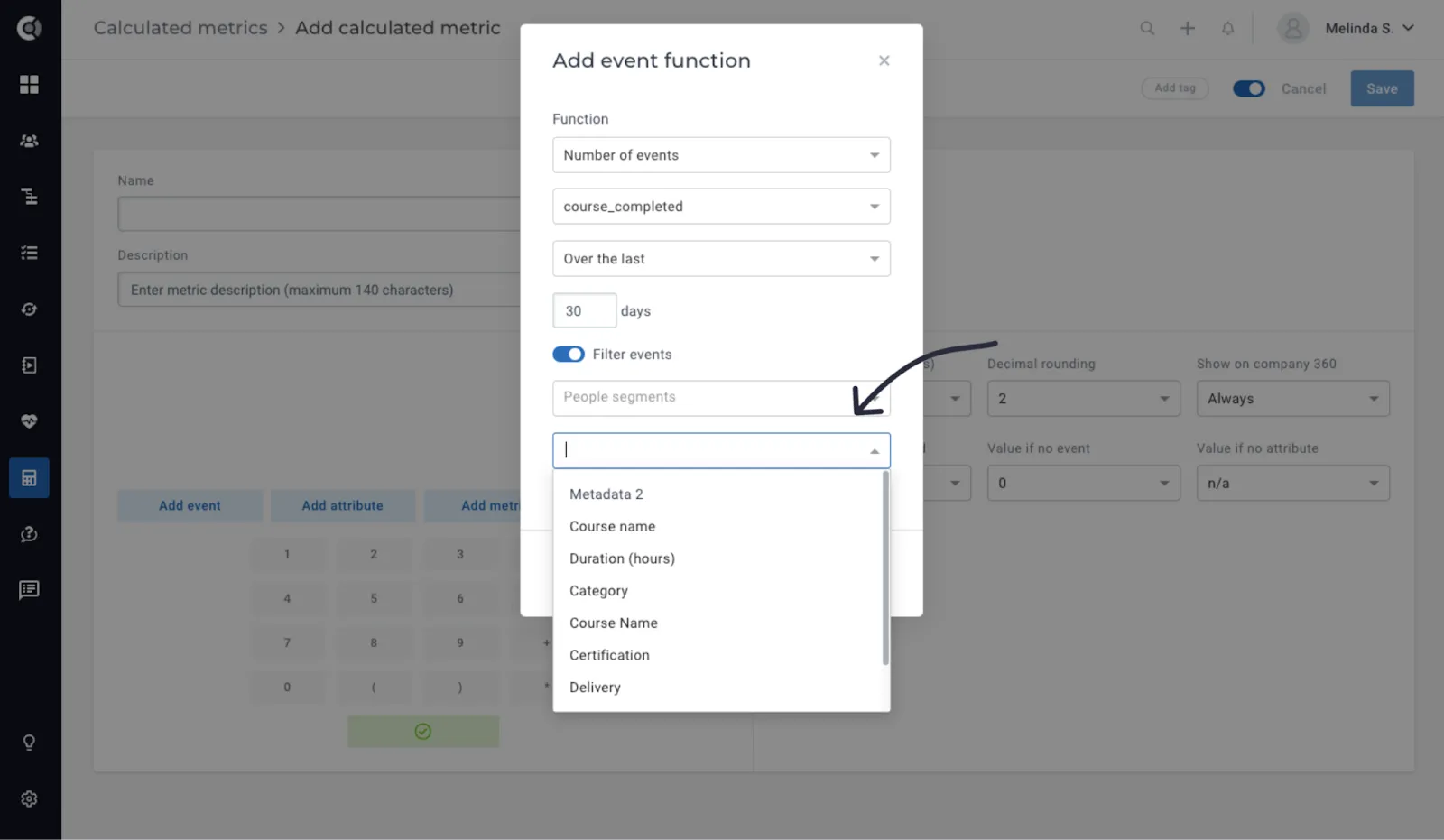The width and height of the screenshot is (1444, 840).
Task: Open the Decimal rounding dropdown
Action: click(1083, 399)
